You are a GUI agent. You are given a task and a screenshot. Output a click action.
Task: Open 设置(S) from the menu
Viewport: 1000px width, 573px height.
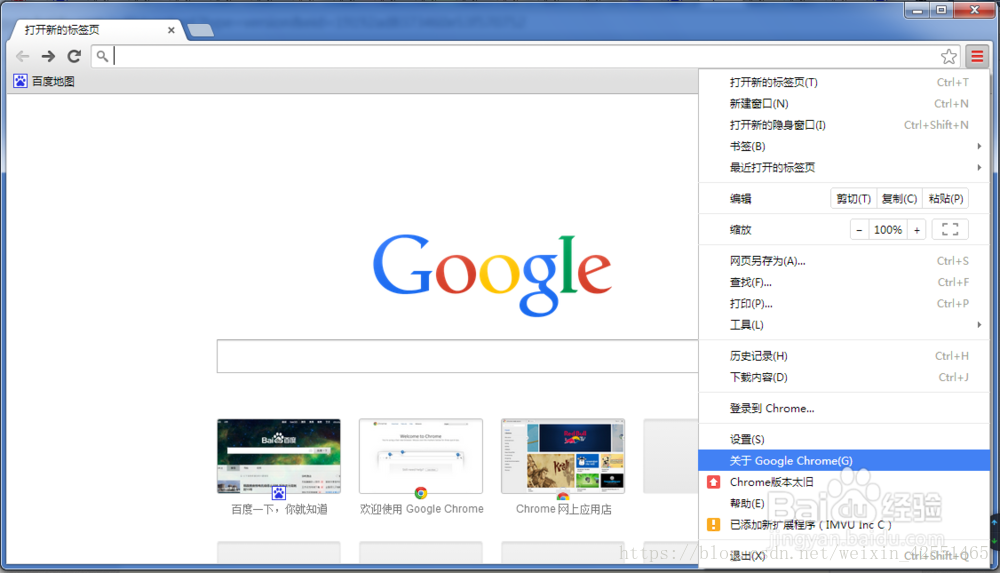pyautogui.click(x=844, y=439)
